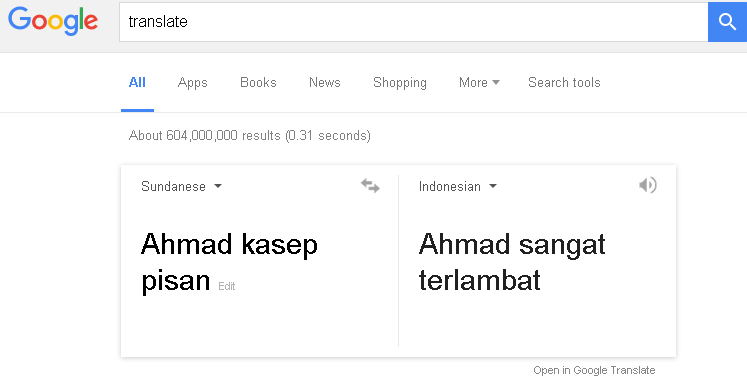Screen dimensions: 747x392
Task: Open the Indonesian target language dropdown
Action: [457, 186]
